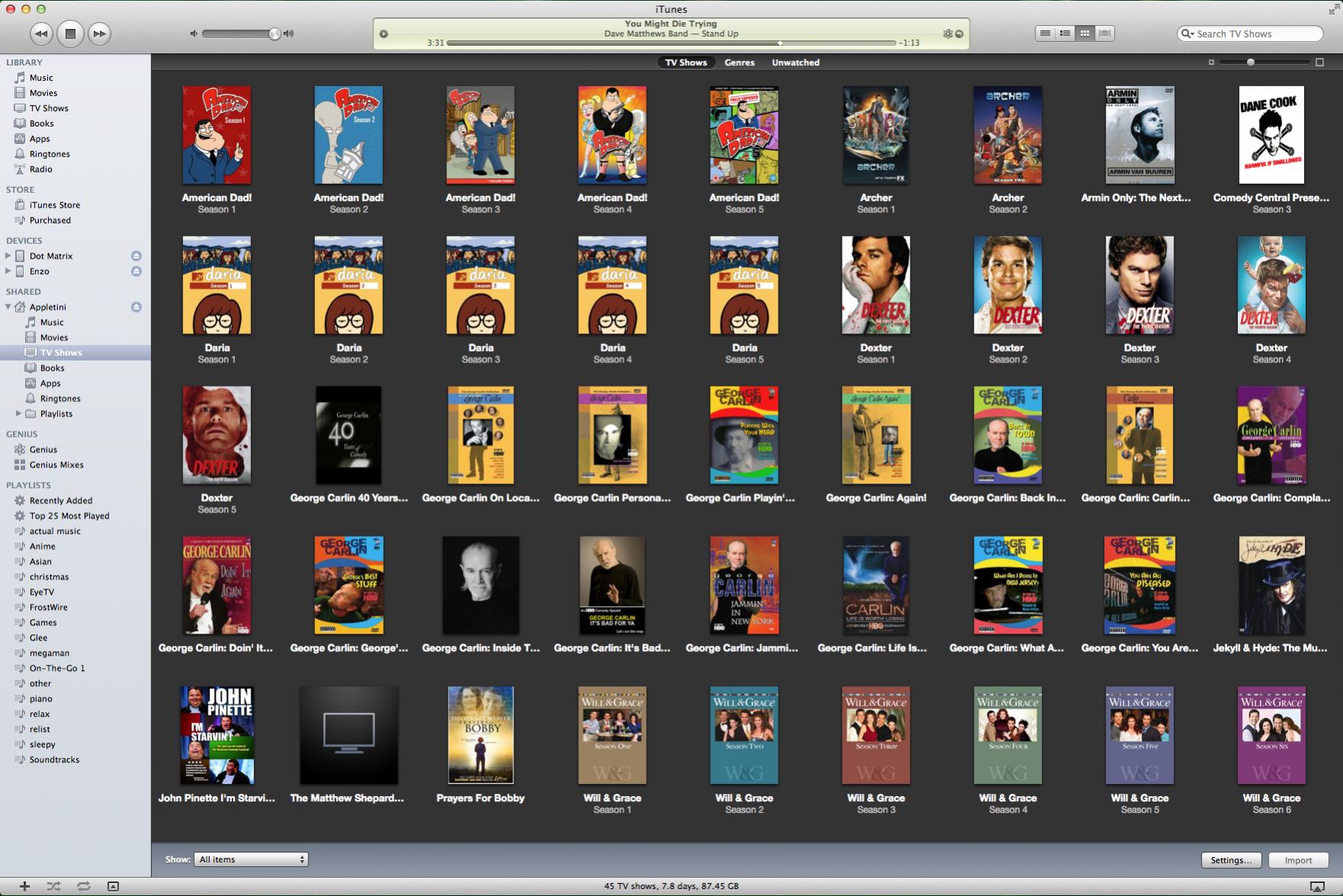Click the Genius icon in the display
Viewport: 1343px width, 896px height.
[948, 34]
